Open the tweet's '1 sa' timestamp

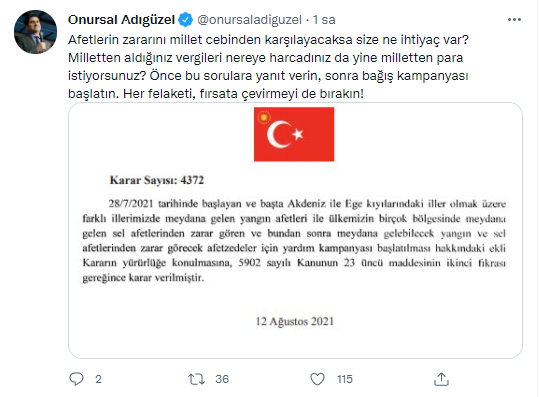[x=324, y=20]
